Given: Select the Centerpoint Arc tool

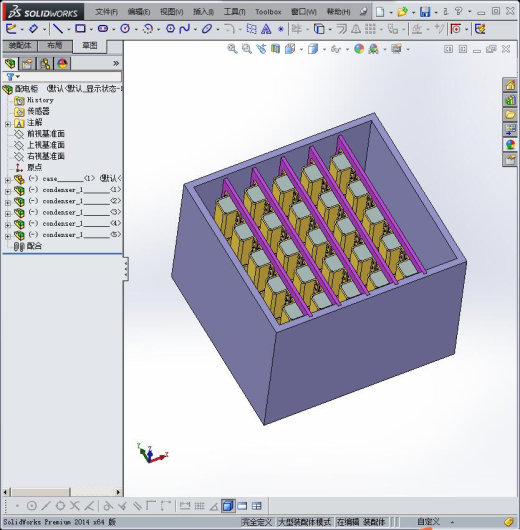Looking at the screenshot, I should pos(148,29).
